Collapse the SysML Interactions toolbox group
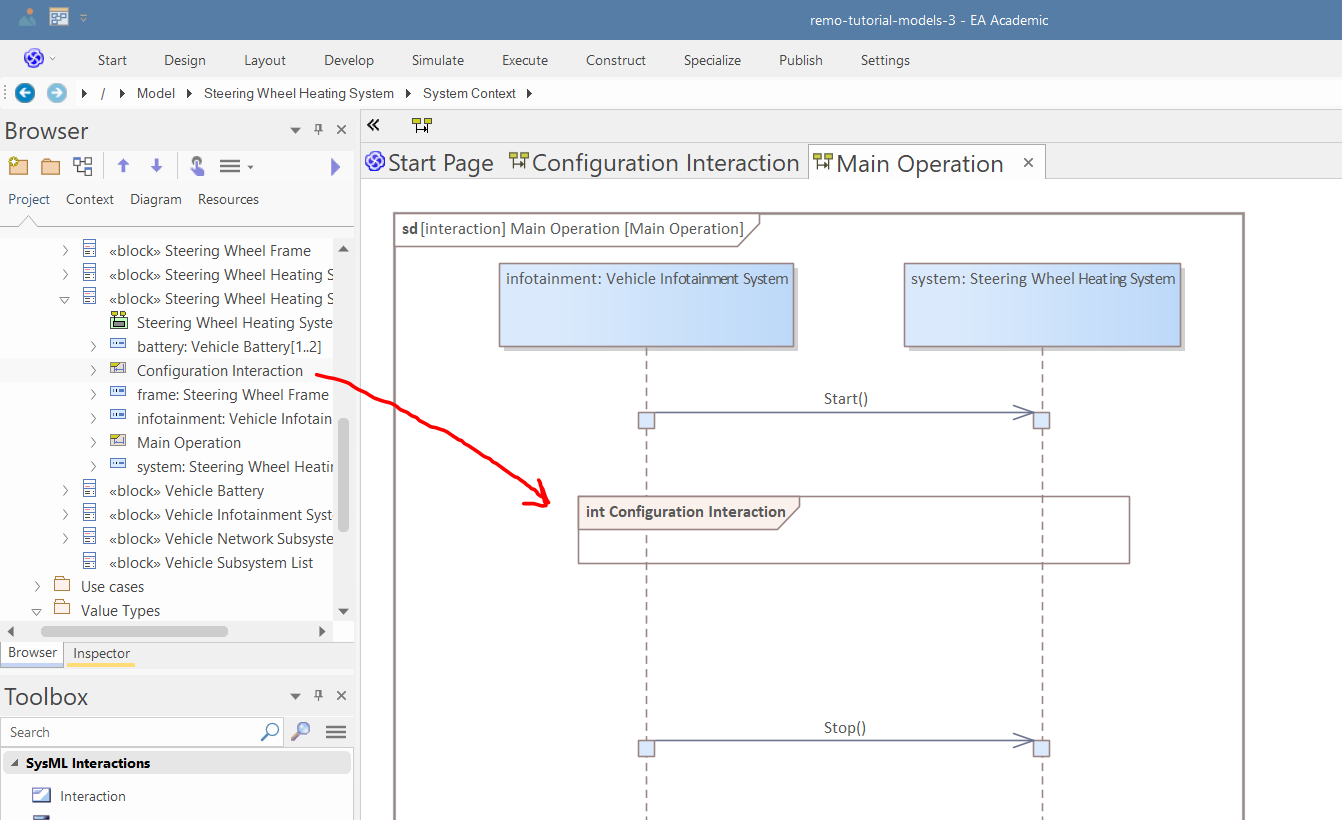This screenshot has height=820, width=1342. click(14, 763)
